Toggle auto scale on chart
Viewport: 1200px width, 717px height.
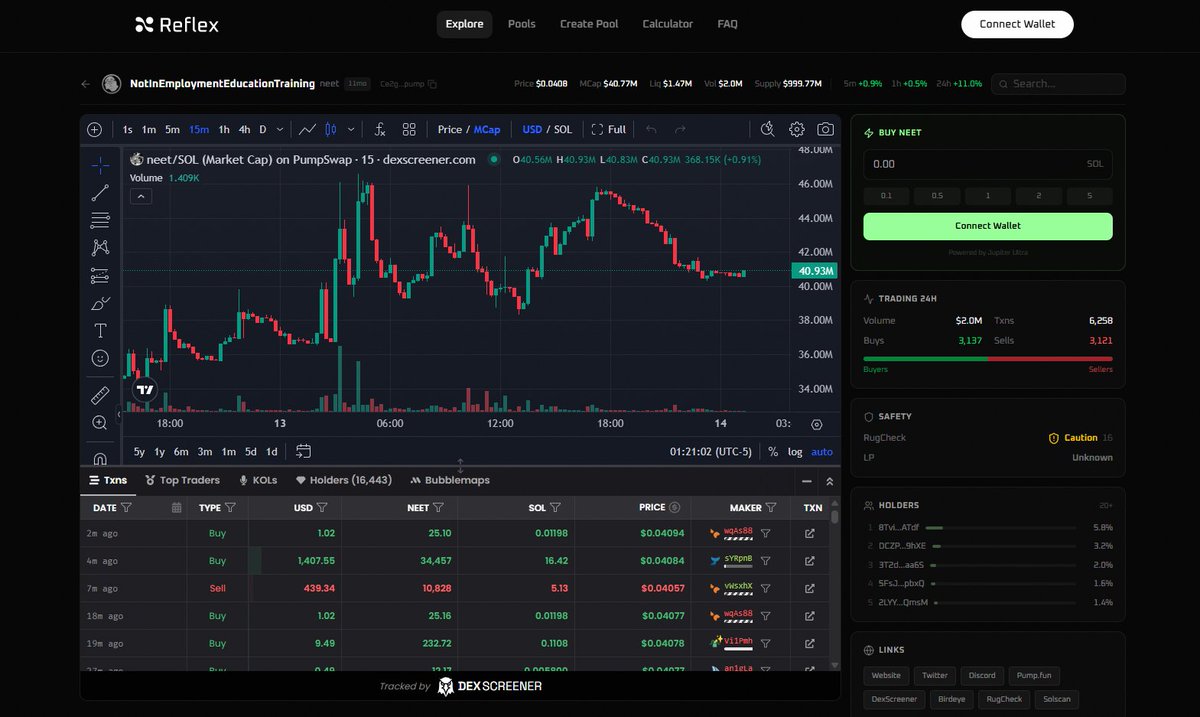[x=821, y=452]
